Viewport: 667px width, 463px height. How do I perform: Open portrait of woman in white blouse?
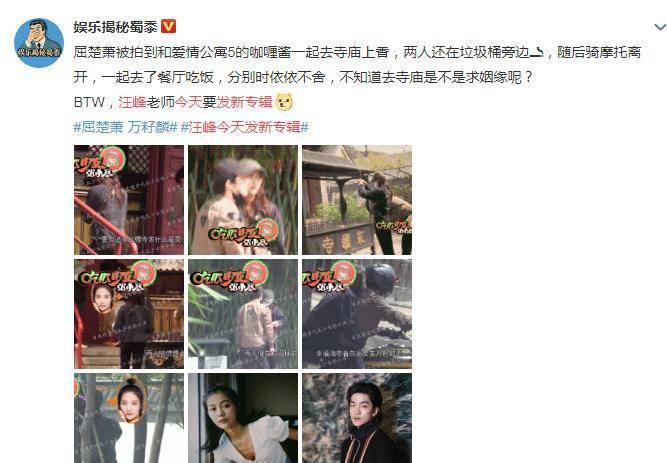tap(243, 418)
